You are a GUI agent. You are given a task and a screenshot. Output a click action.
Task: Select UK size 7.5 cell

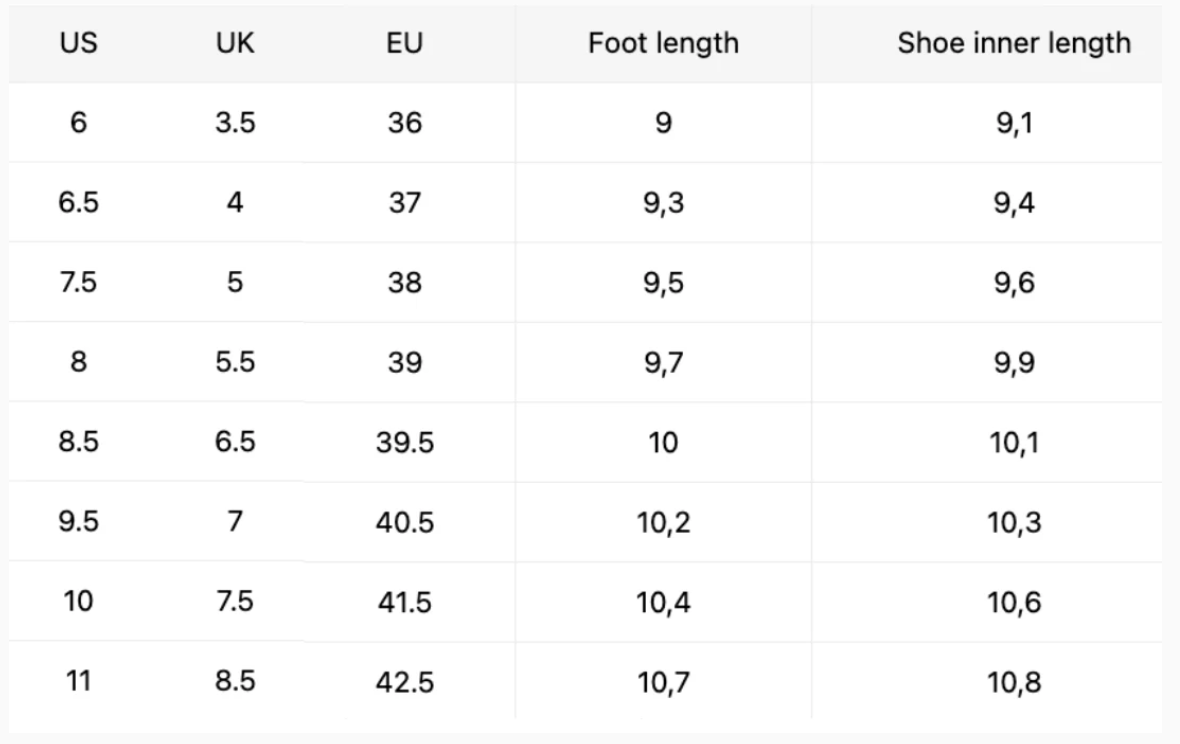[x=235, y=601]
